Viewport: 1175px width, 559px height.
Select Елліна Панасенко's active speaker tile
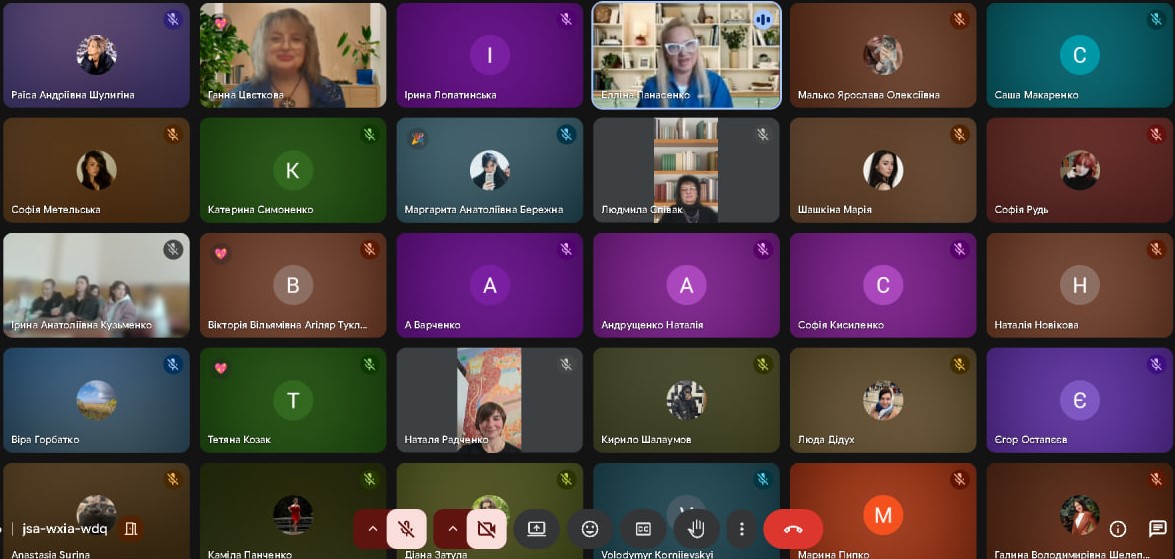[686, 55]
